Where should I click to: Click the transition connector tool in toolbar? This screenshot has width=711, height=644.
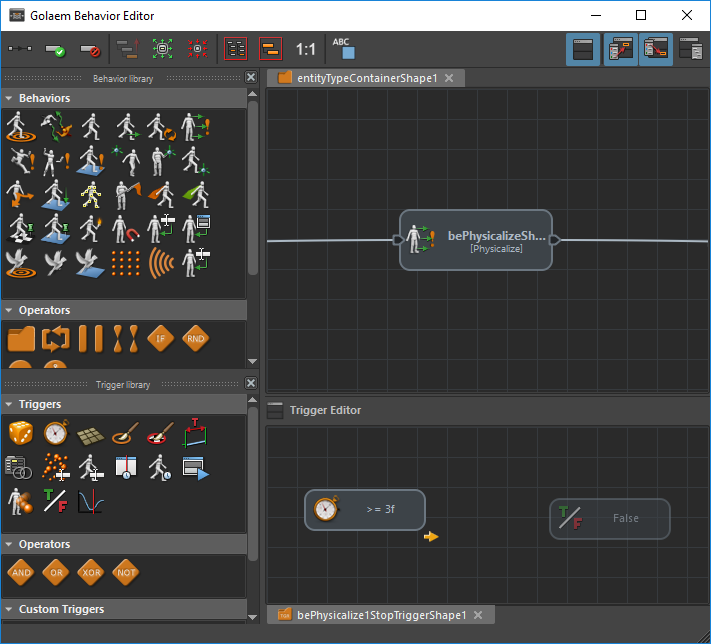tap(20, 49)
